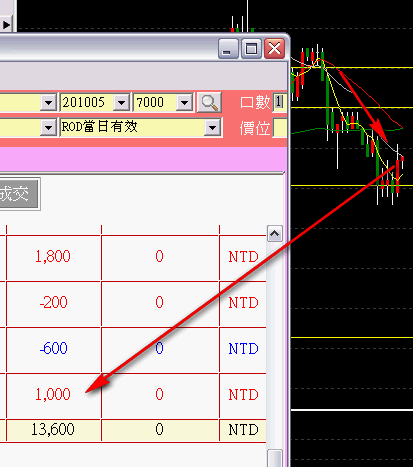
Task: Expand the dropdown left of ROD當日有效
Action: pos(48,127)
